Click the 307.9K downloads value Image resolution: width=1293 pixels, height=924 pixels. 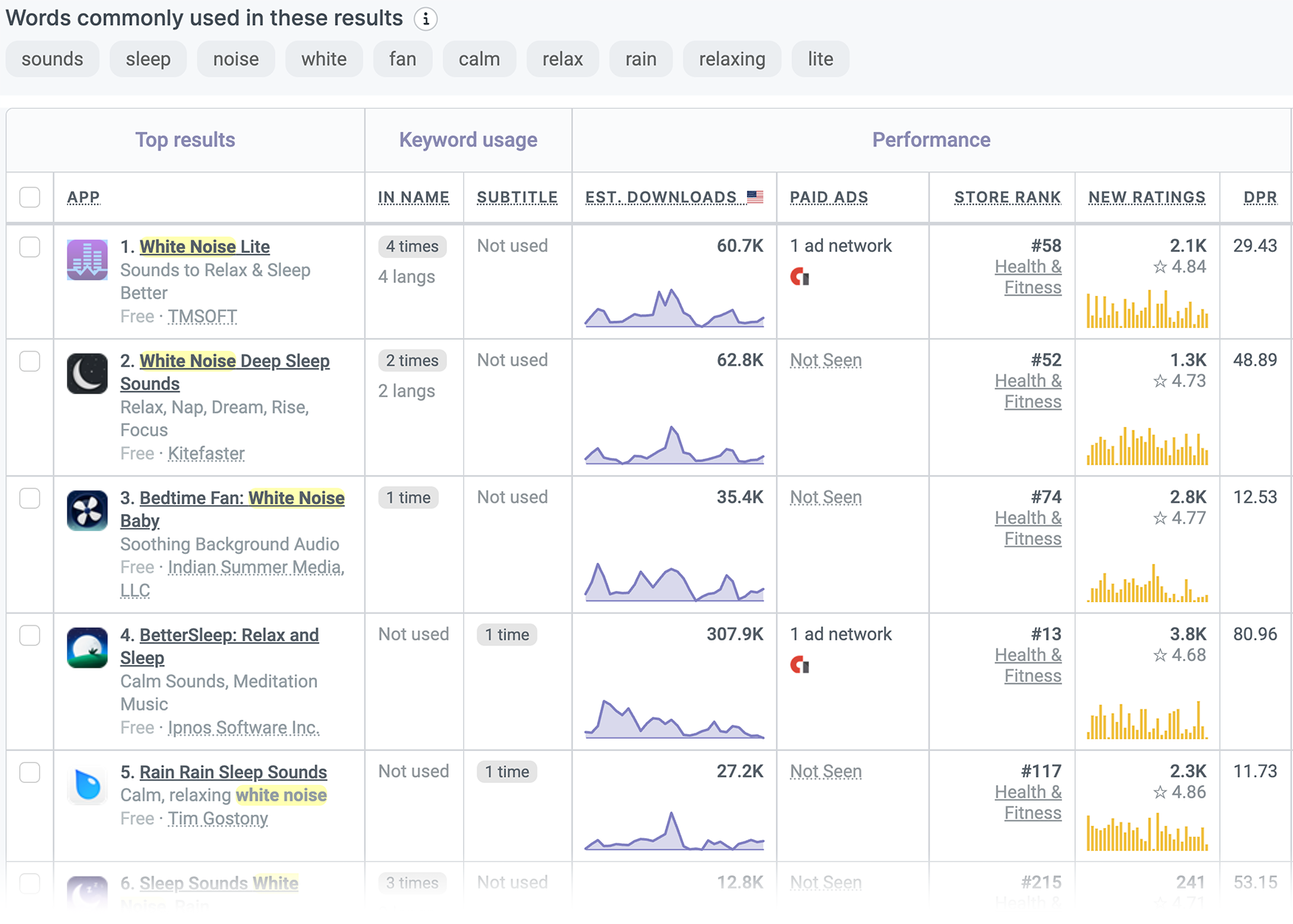coord(735,634)
